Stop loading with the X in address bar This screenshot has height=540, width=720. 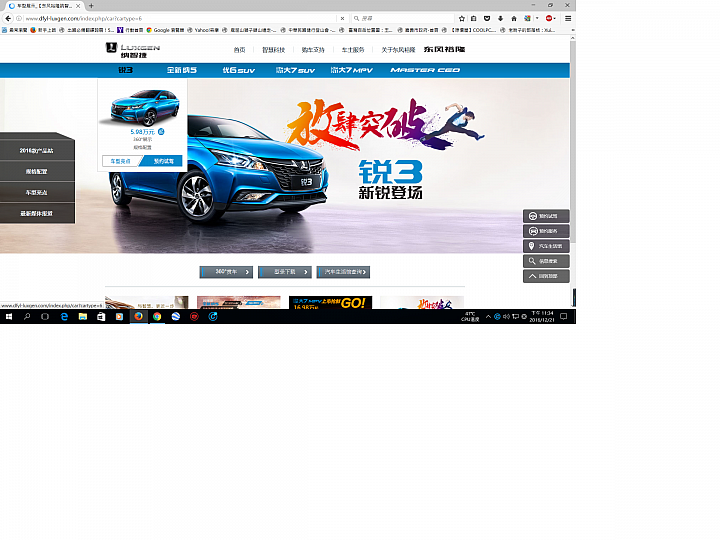[x=342, y=18]
